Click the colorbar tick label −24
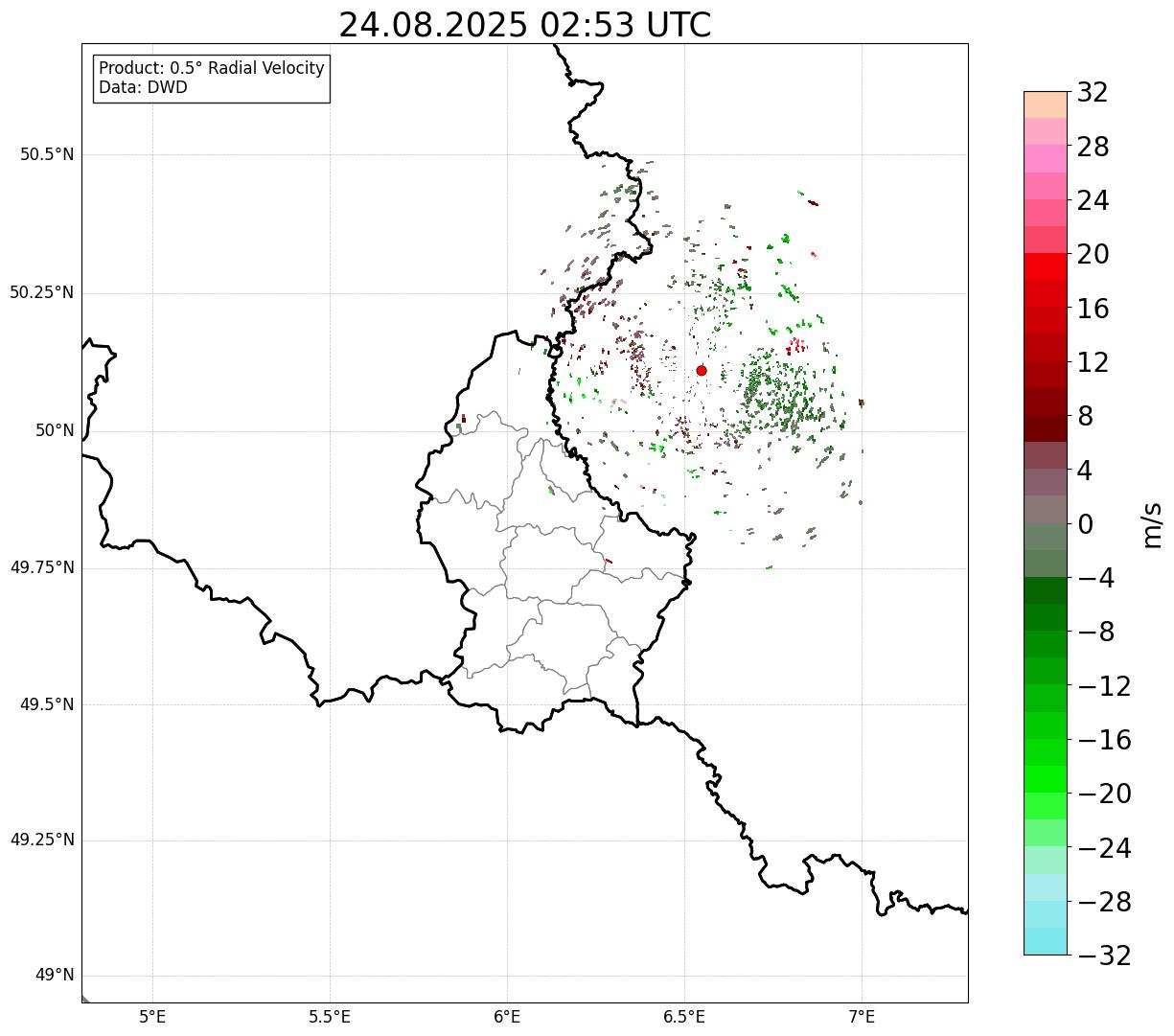Screen dimensions: 1174x1036 point(1104,848)
